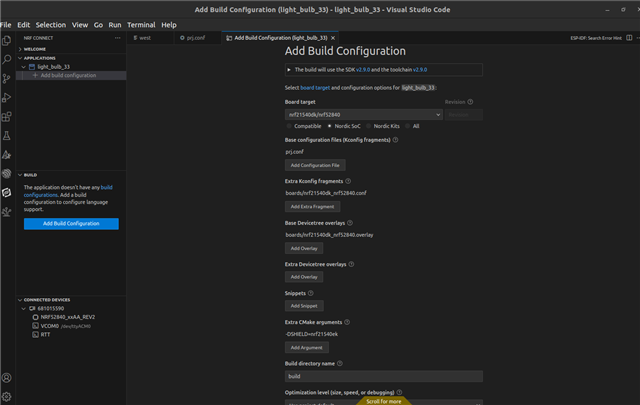The height and width of the screenshot is (405, 640).
Task: Click Add Configuration File button
Action: 315,165
